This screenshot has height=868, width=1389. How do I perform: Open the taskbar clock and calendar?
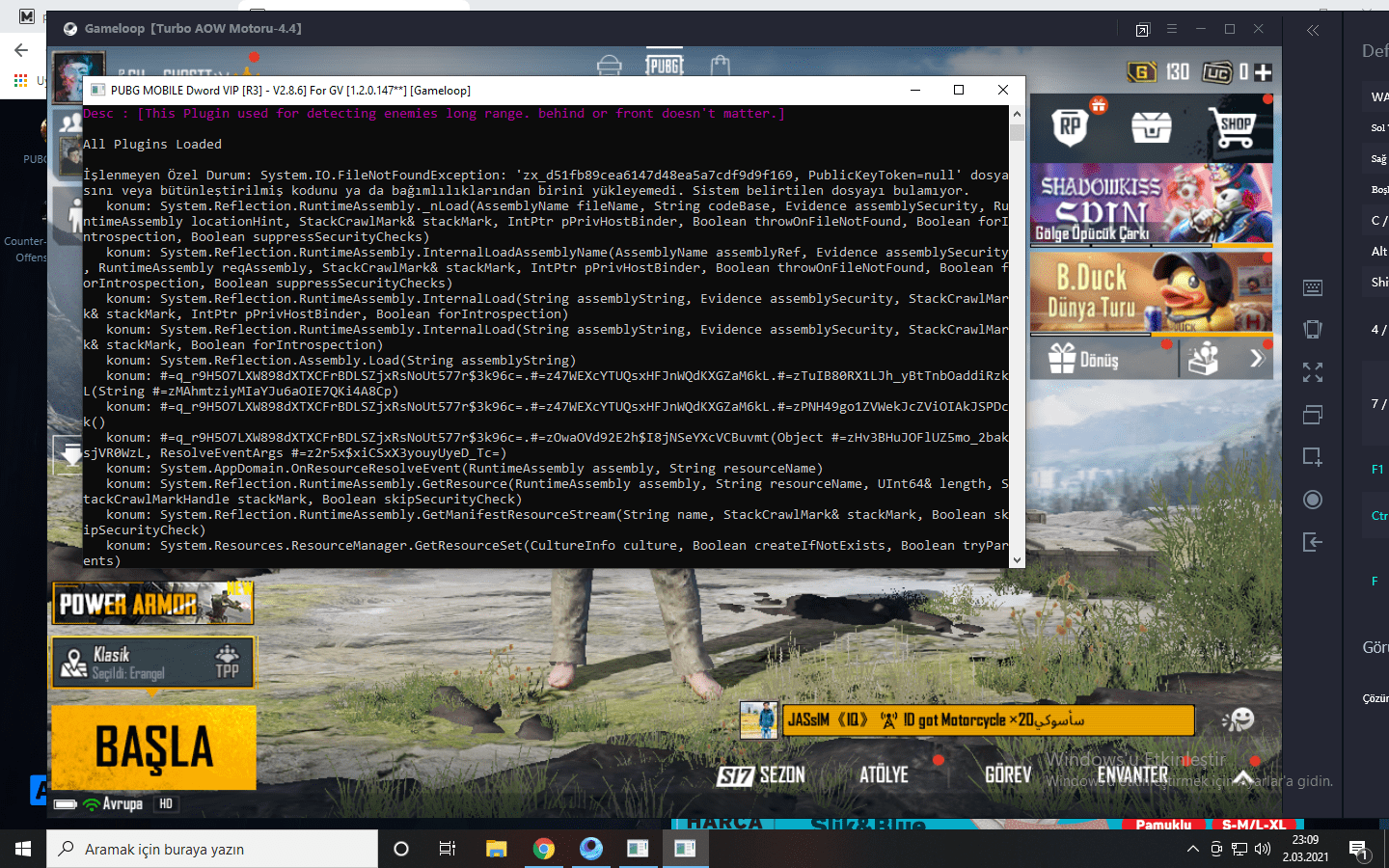tap(1305, 849)
